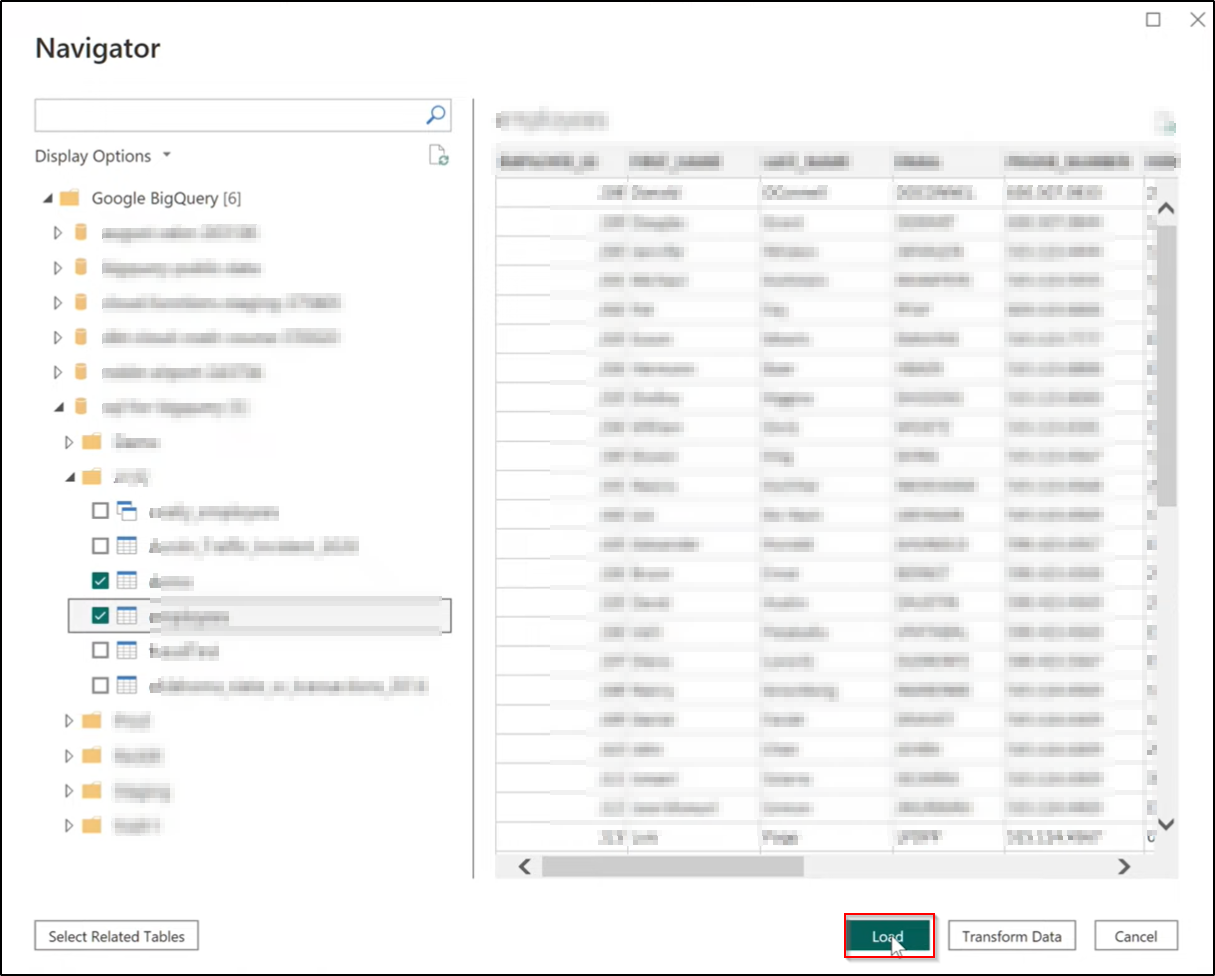Click the refresh icon beside Display Options

(438, 155)
